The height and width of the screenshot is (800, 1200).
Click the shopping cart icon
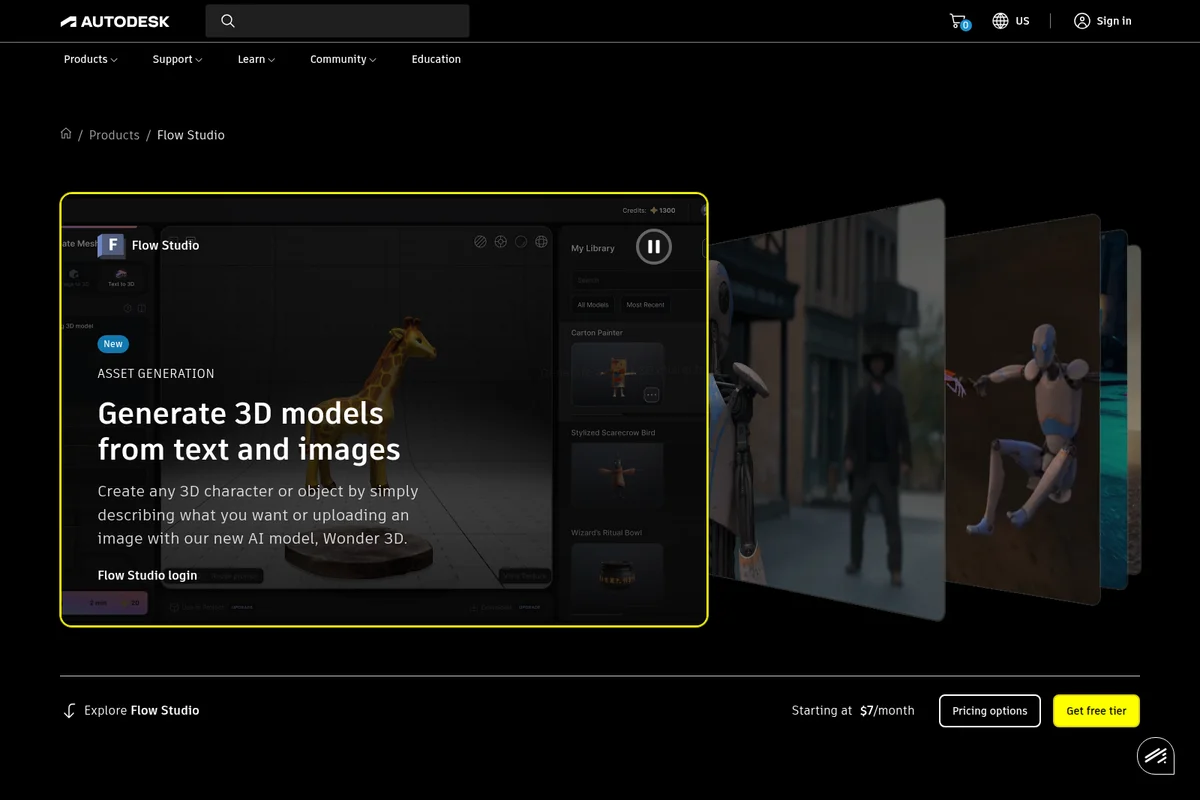pos(956,20)
